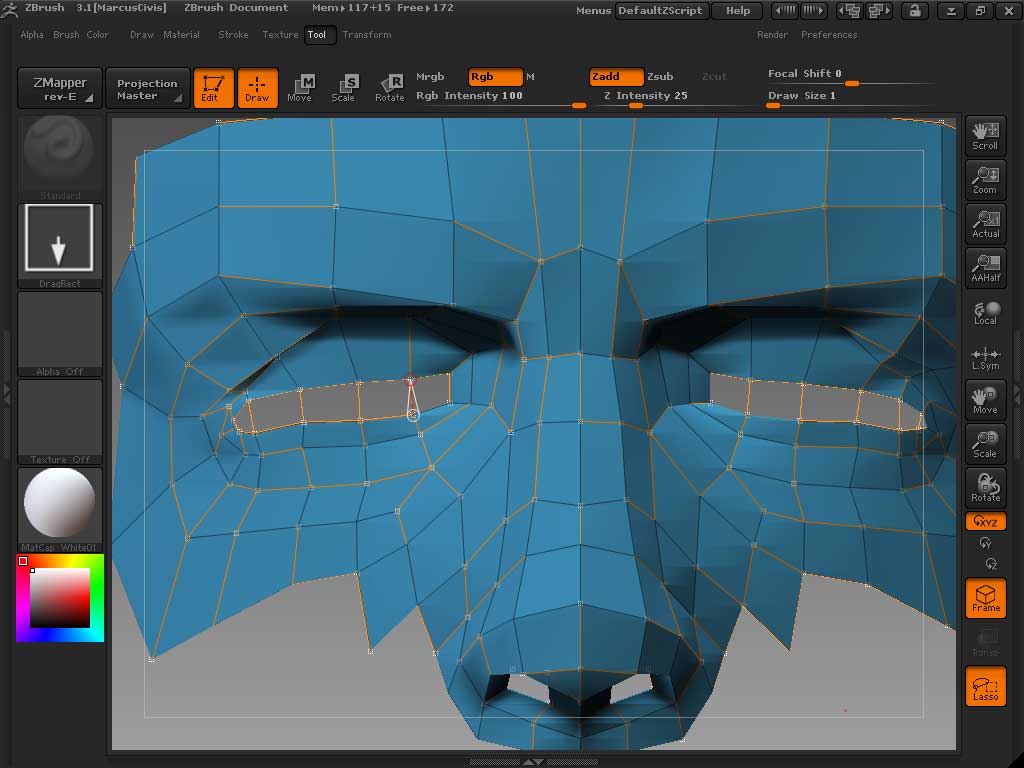This screenshot has width=1024, height=768.
Task: Toggle the orange Draw mode button
Action: click(x=257, y=88)
